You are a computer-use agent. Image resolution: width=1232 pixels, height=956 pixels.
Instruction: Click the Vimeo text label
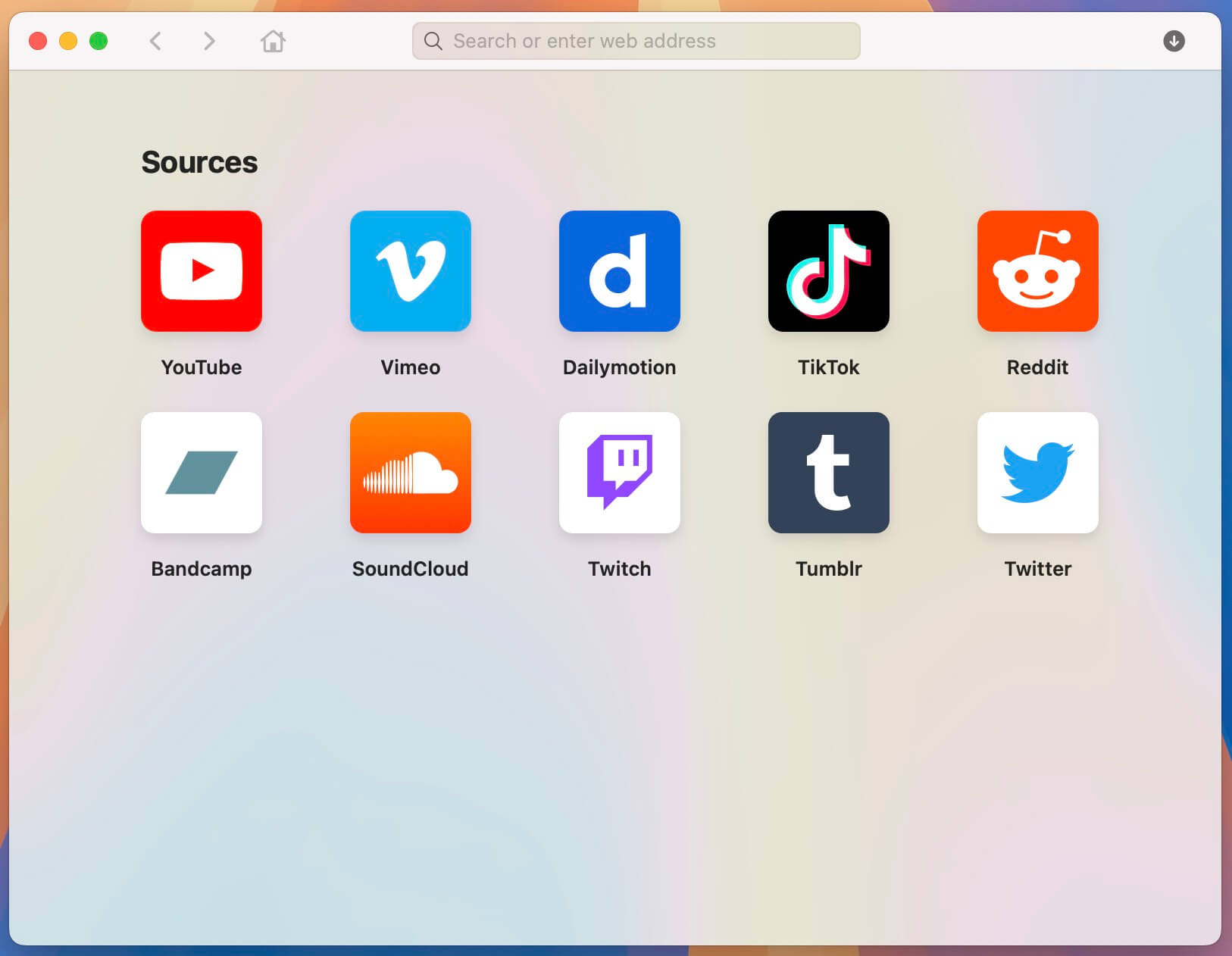(x=411, y=367)
